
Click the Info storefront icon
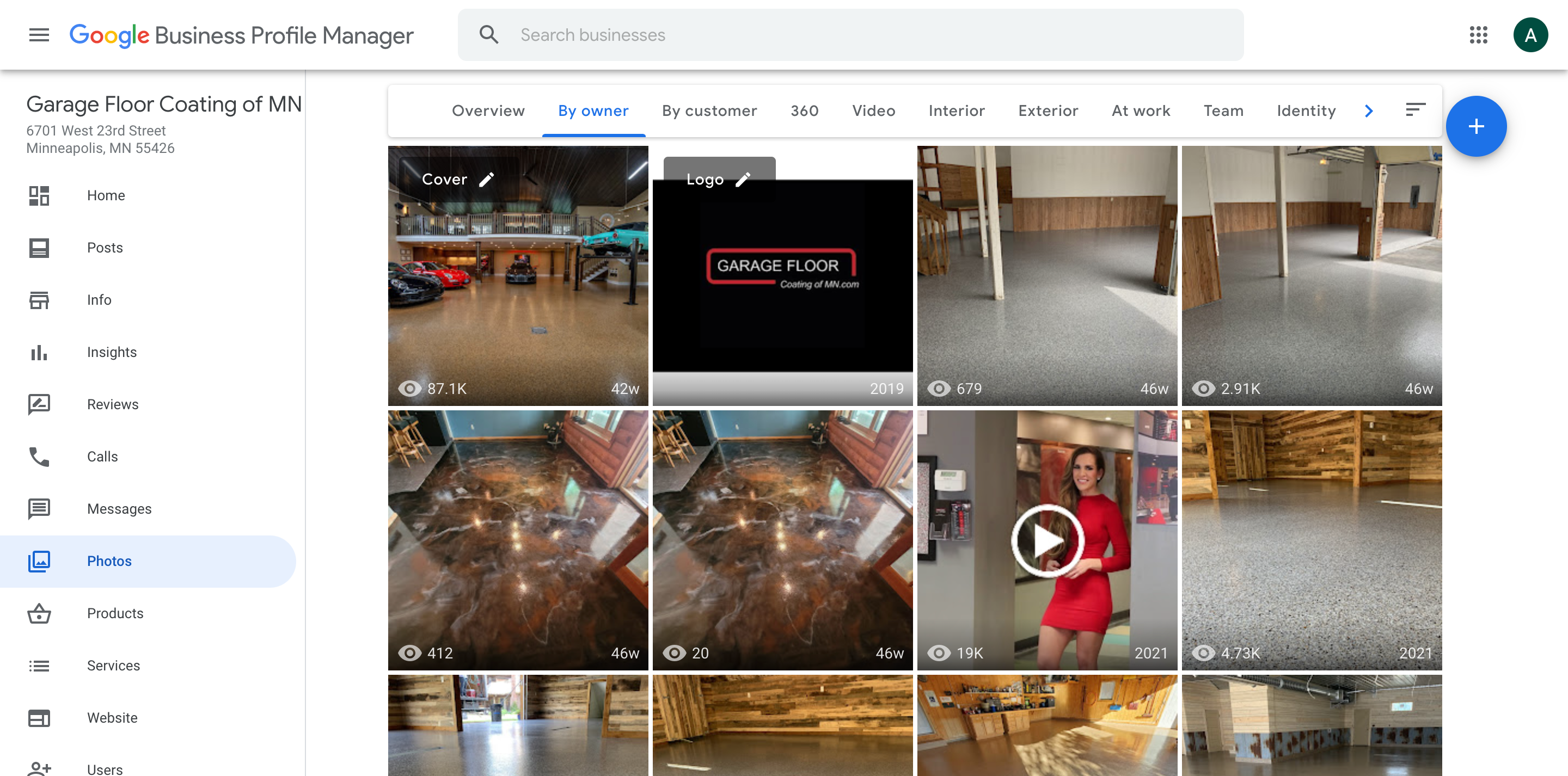[x=39, y=300]
